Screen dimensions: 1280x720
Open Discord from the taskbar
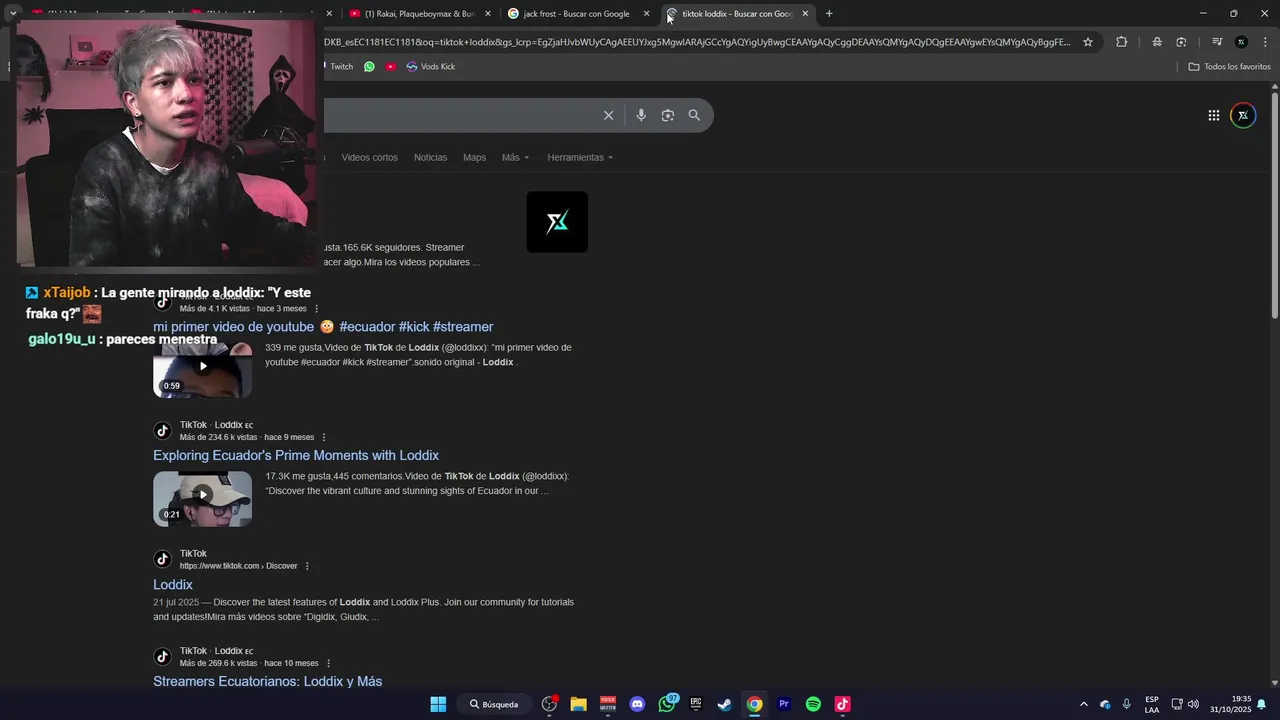637,704
